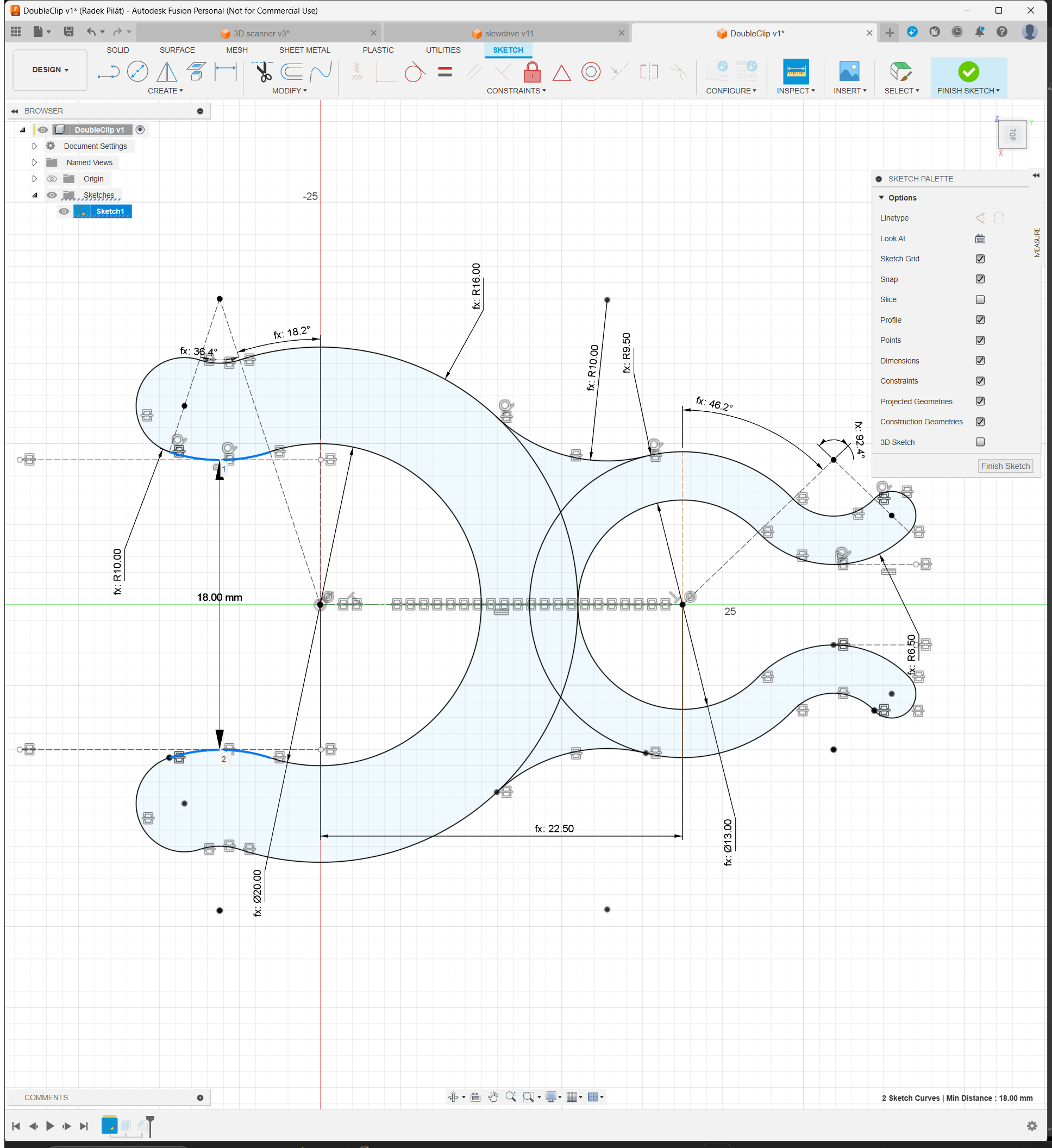Apply the Fix/Unfix lock constraint
1052x1148 pixels.
coord(532,72)
